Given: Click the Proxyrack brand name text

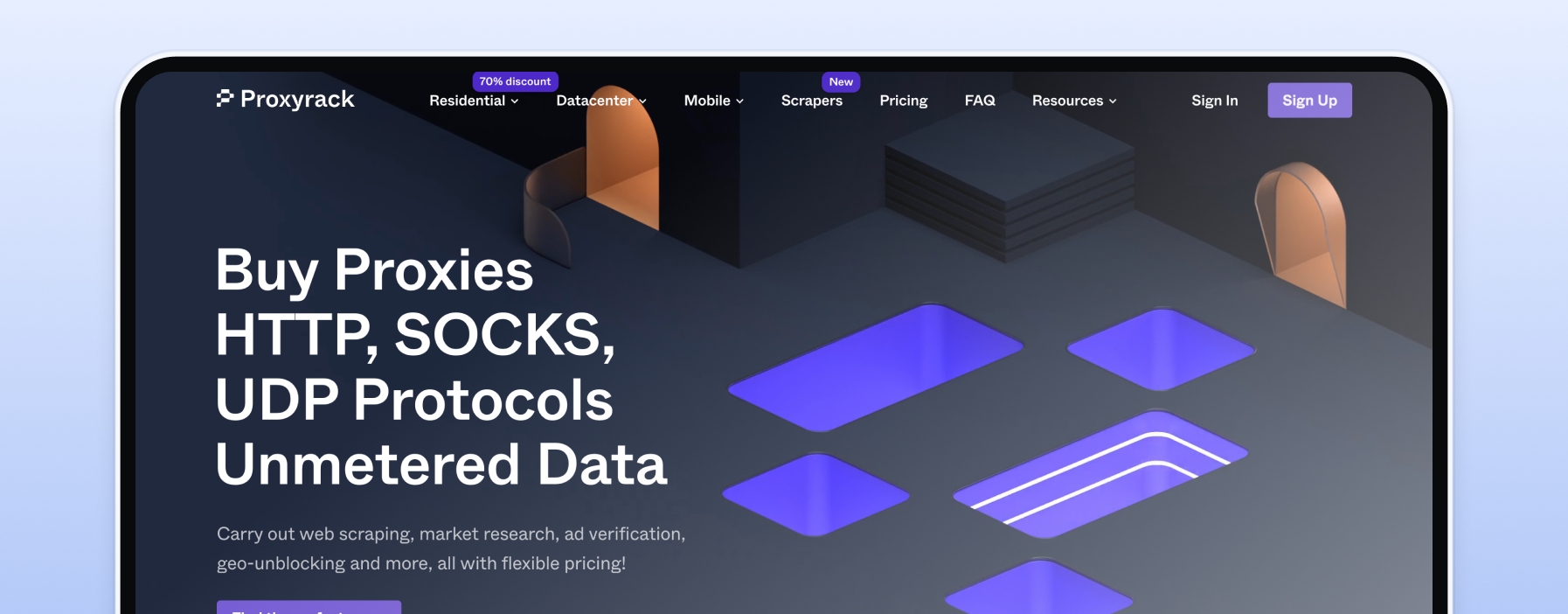Looking at the screenshot, I should tap(297, 99).
